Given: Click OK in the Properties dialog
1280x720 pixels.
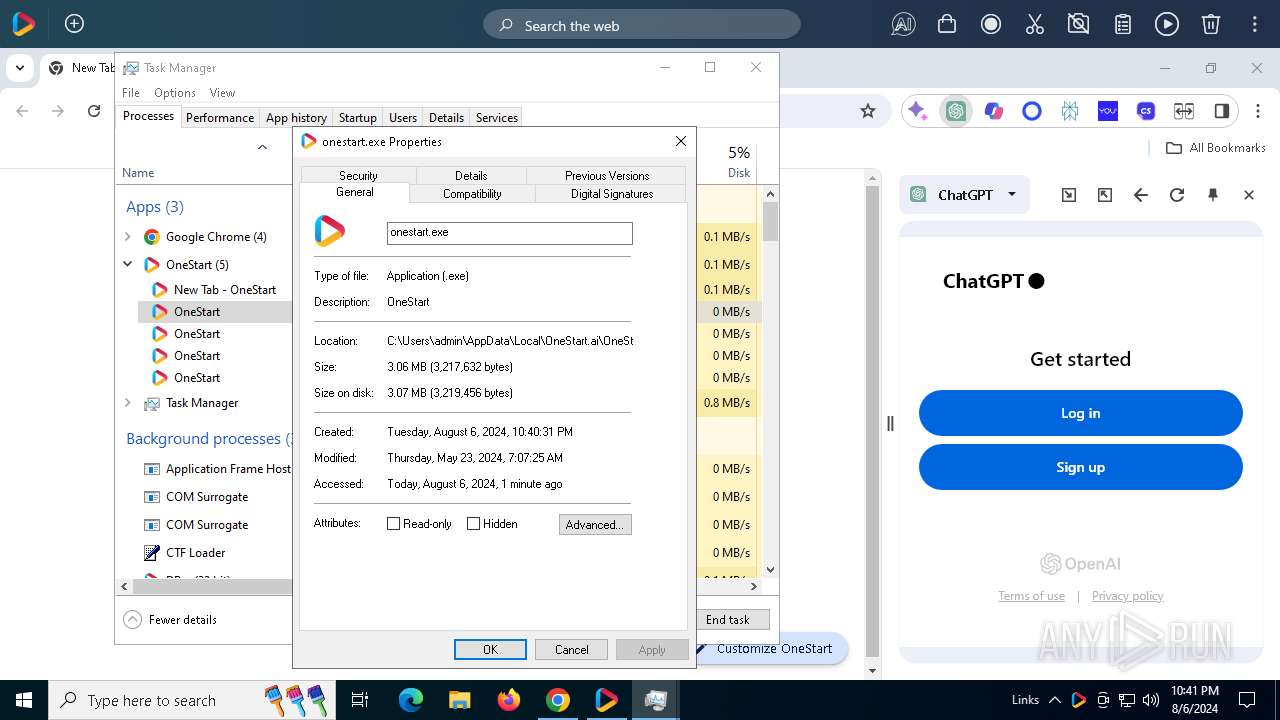Looking at the screenshot, I should tap(490, 649).
